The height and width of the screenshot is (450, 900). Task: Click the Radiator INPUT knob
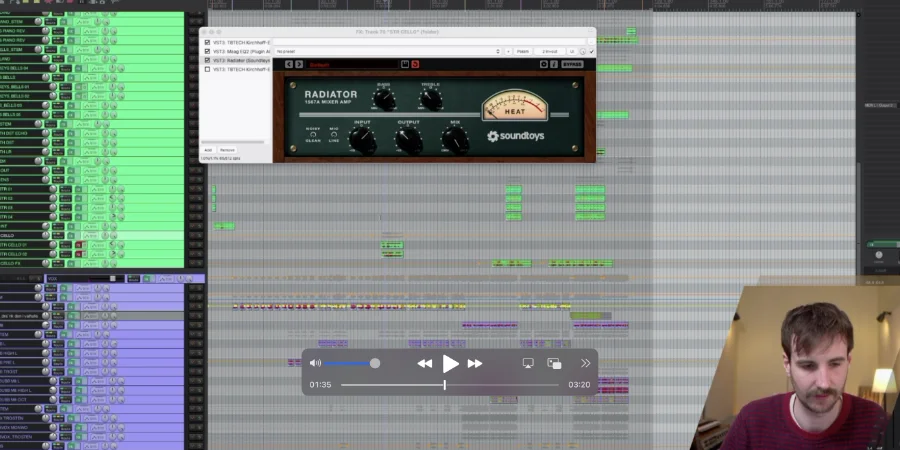tap(362, 139)
